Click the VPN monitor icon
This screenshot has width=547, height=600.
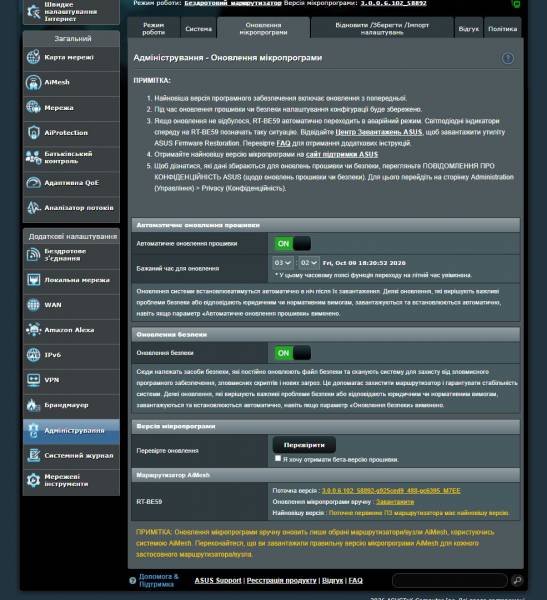tap(33, 380)
